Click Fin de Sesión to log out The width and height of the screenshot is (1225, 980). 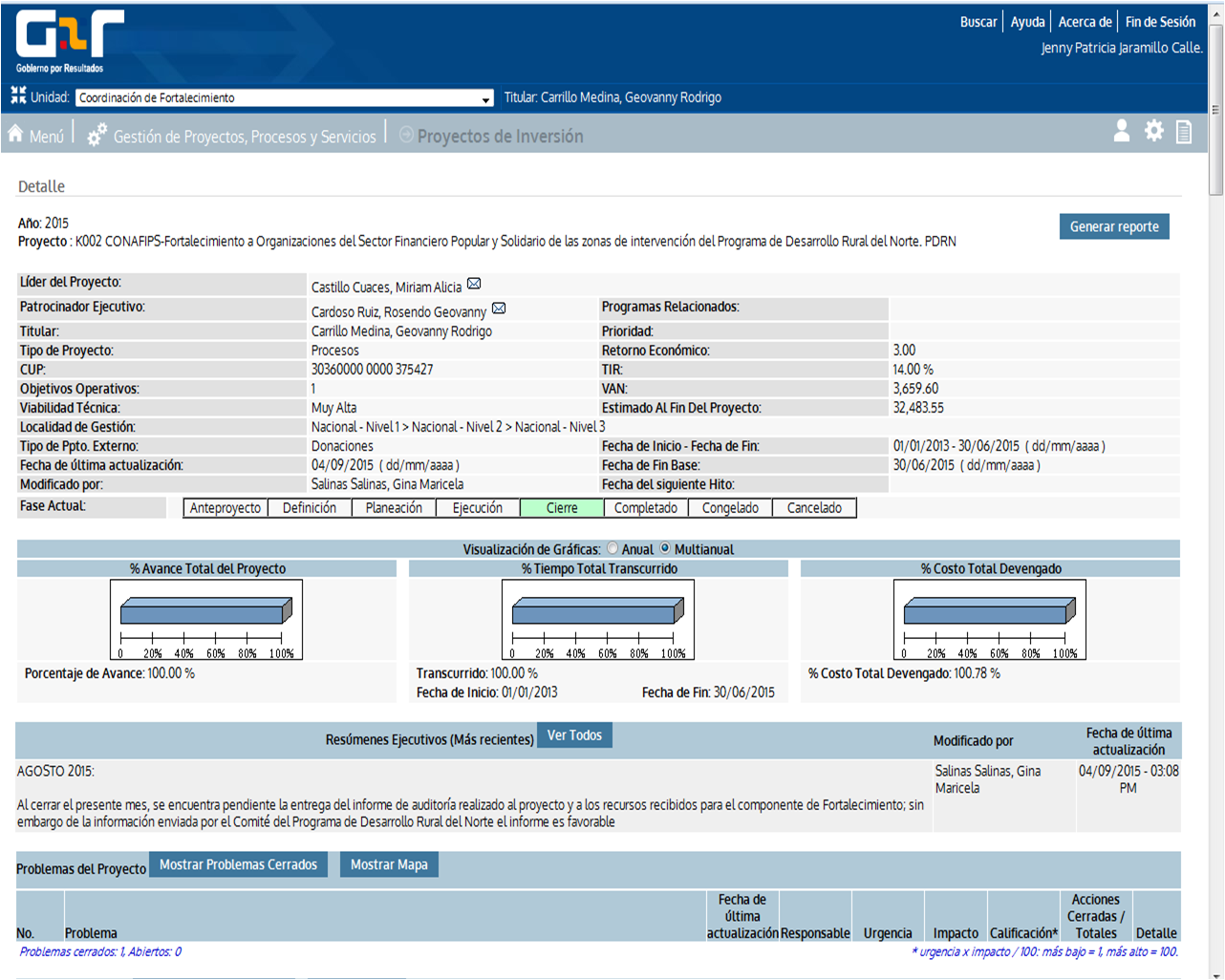pos(1160,22)
